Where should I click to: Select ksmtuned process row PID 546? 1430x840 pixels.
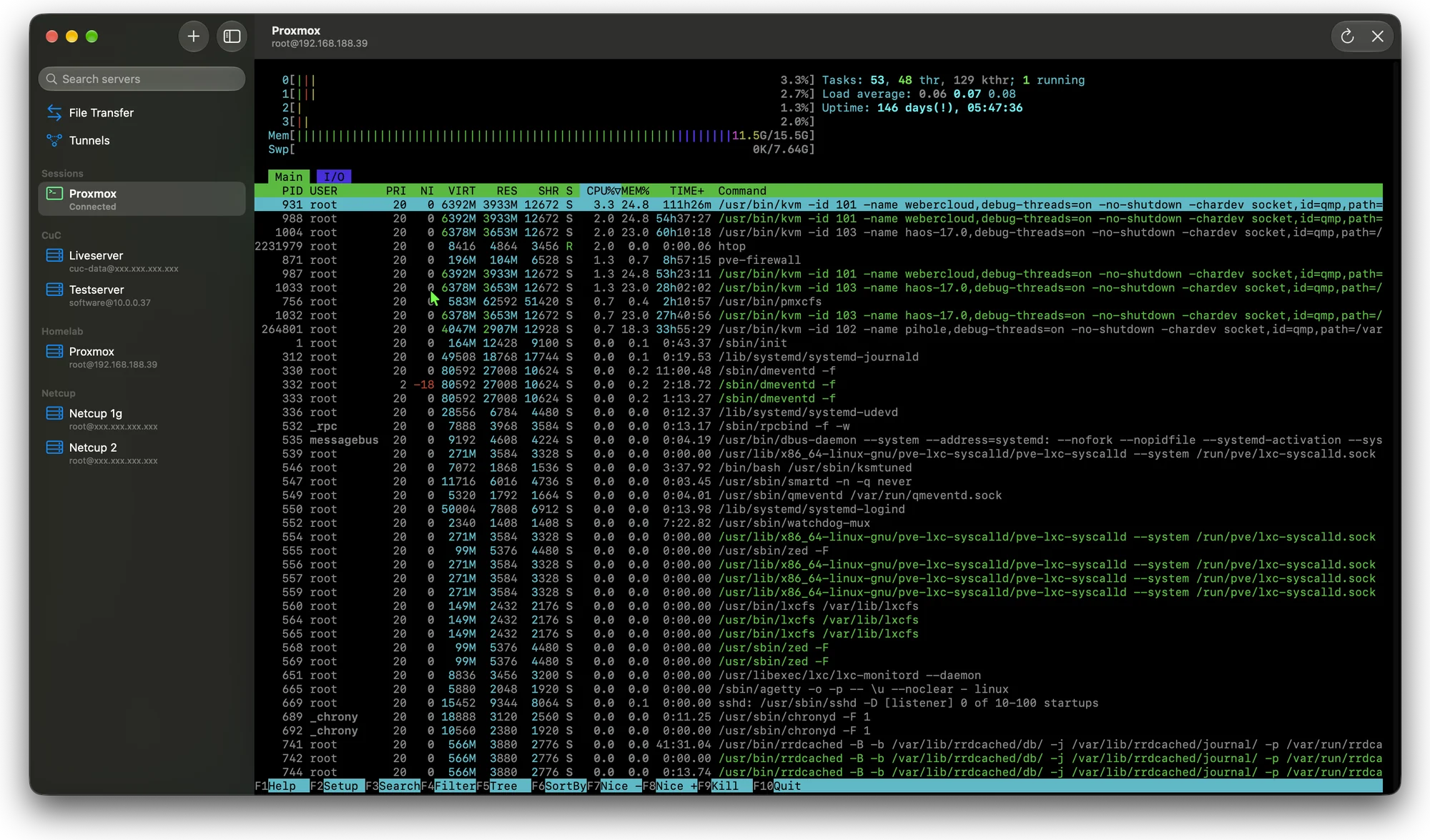[x=818, y=468]
